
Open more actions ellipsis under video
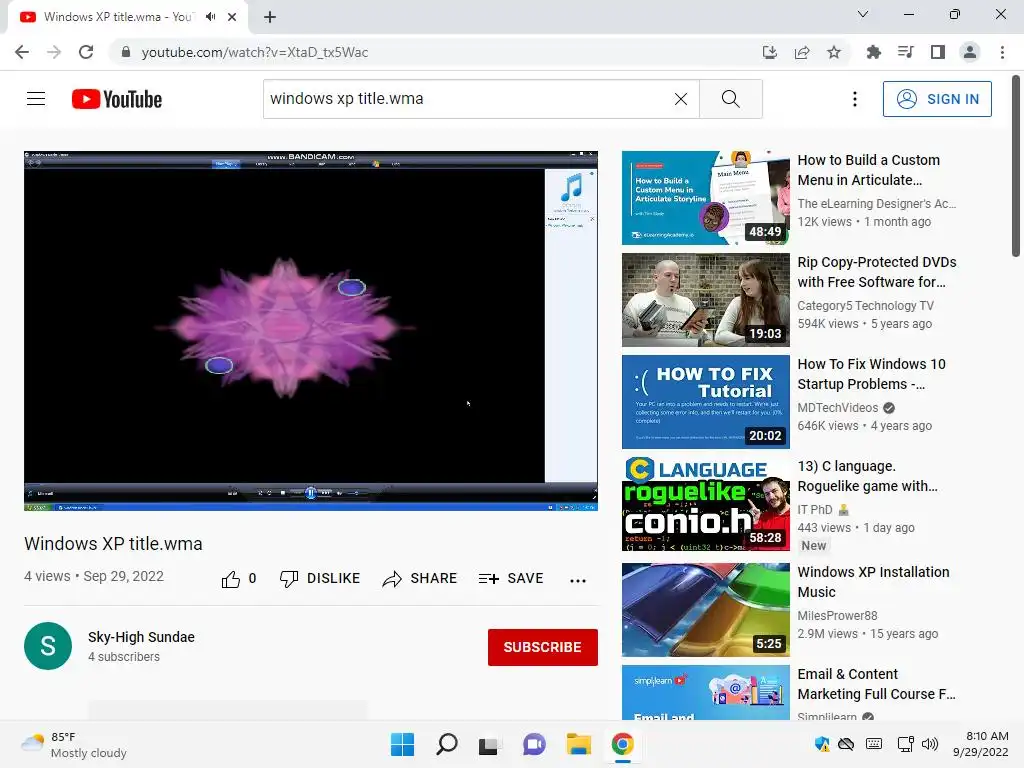578,580
